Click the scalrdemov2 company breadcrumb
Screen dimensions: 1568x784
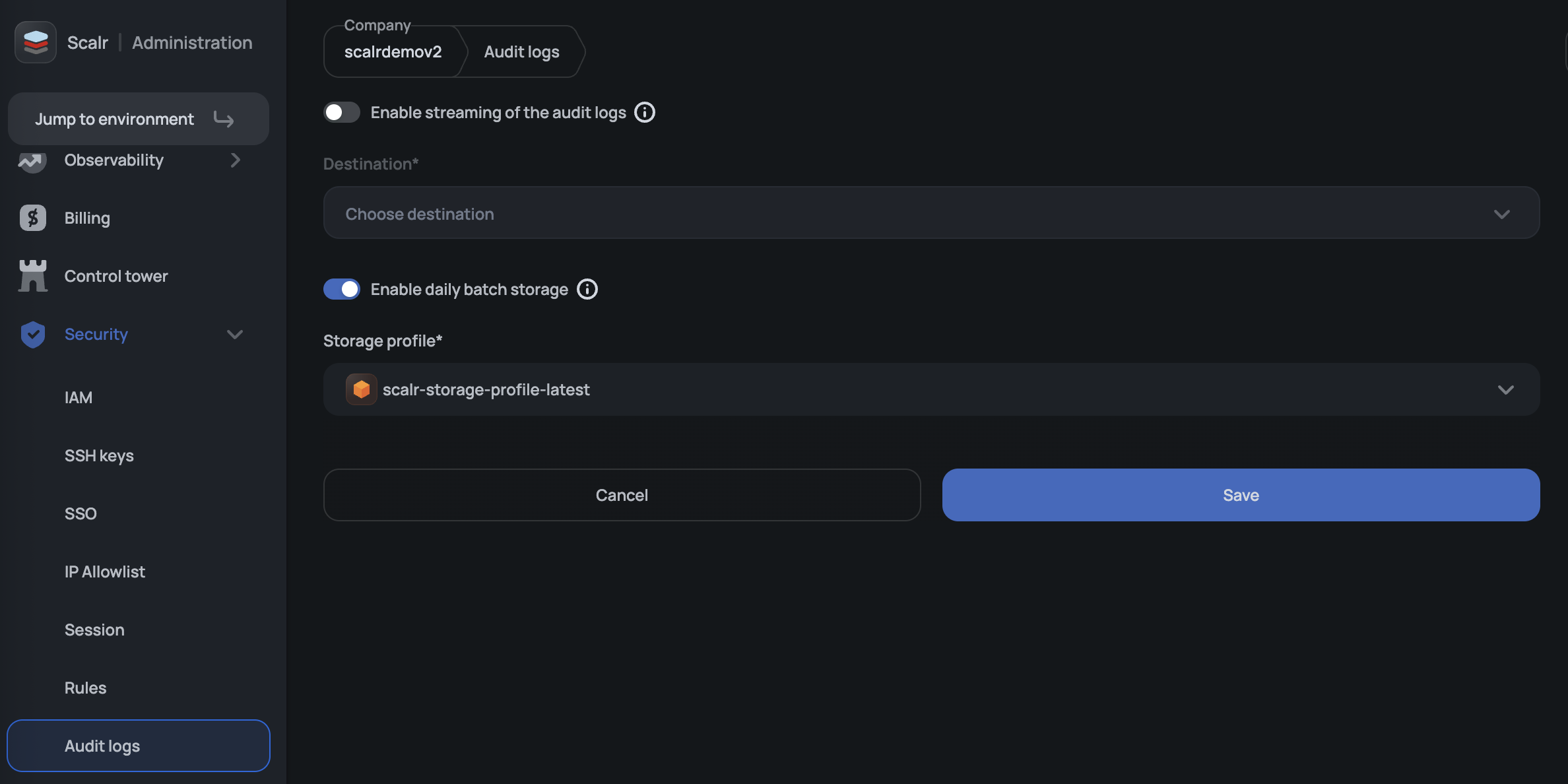coord(393,52)
